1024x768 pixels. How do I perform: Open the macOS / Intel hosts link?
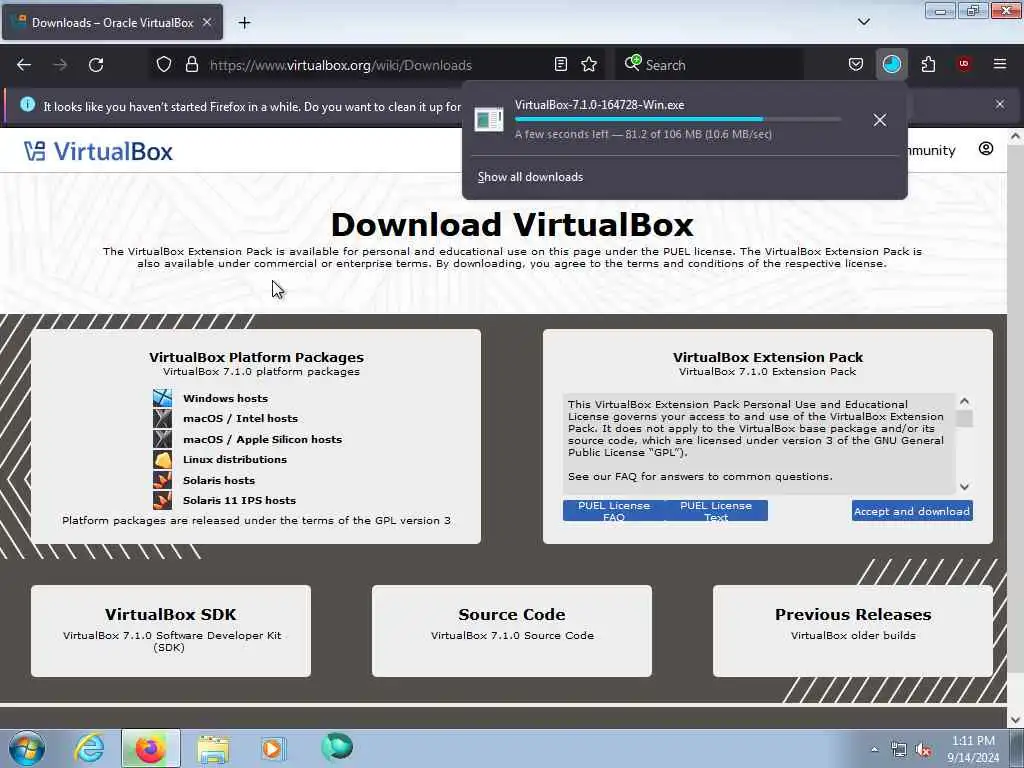tap(240, 419)
